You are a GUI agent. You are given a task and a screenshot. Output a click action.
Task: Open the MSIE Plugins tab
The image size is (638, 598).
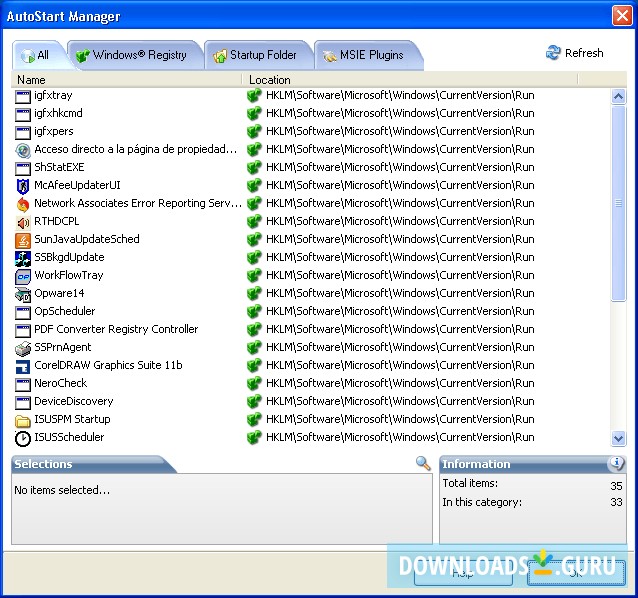(x=367, y=55)
